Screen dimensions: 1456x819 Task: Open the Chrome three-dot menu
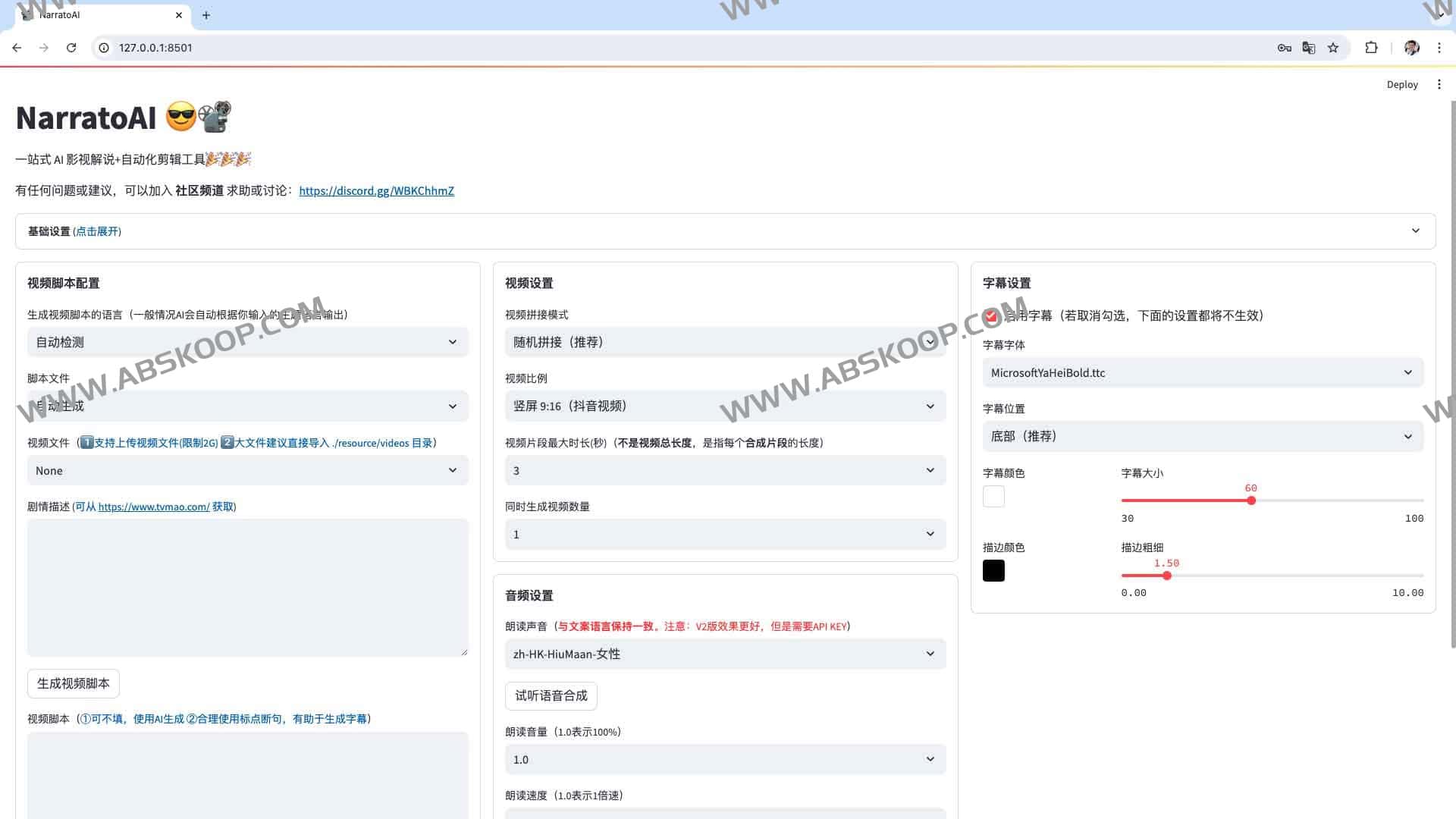tap(1440, 47)
